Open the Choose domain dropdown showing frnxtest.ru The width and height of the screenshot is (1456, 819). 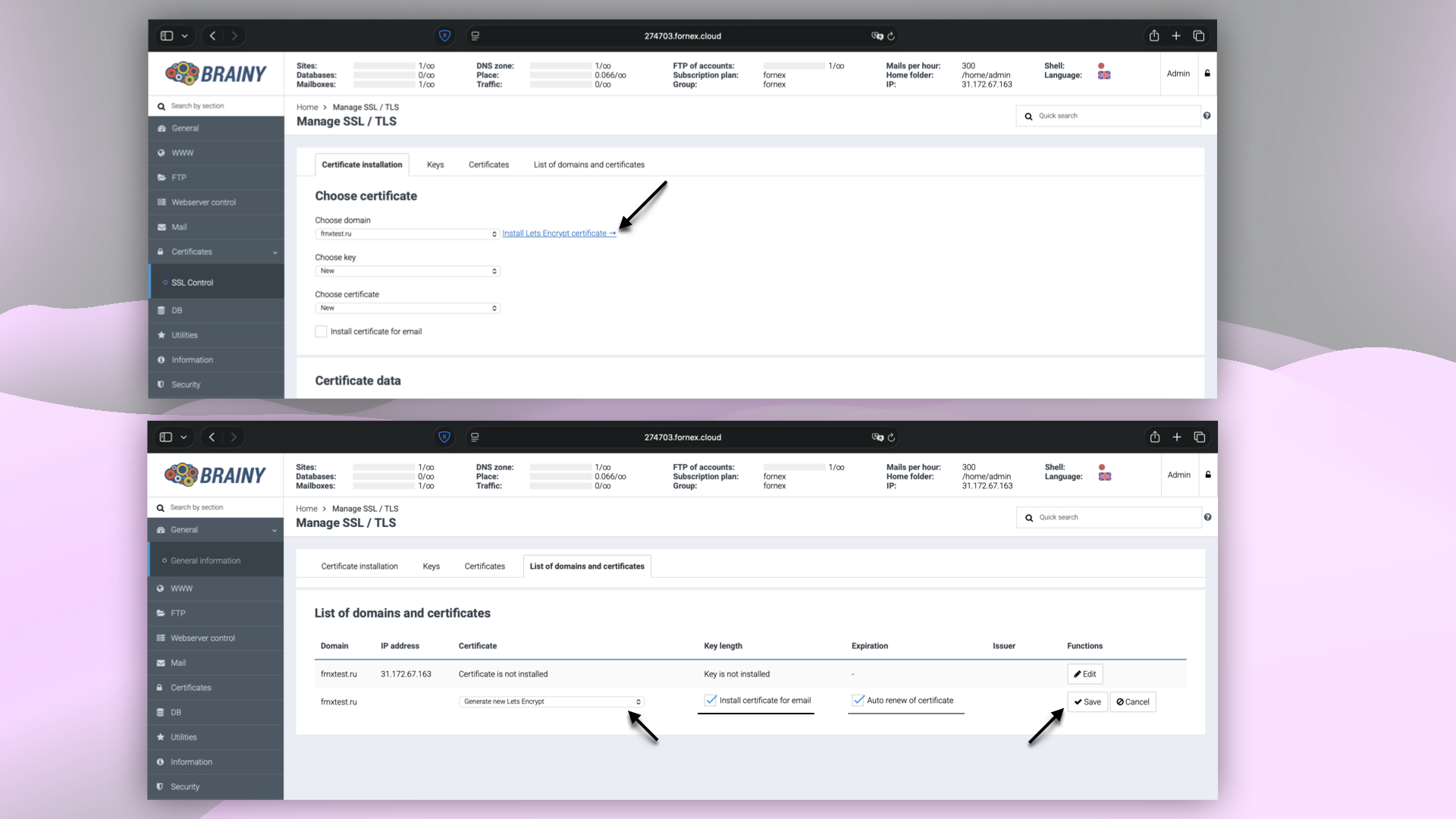coord(408,234)
